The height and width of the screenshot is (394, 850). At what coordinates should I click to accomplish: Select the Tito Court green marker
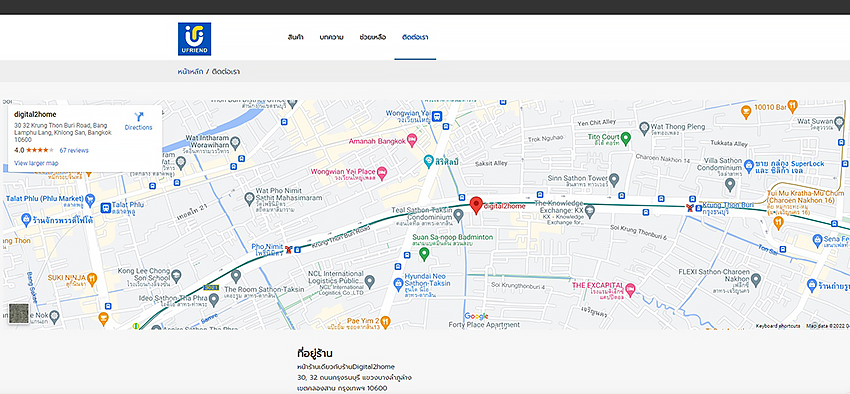(x=626, y=138)
